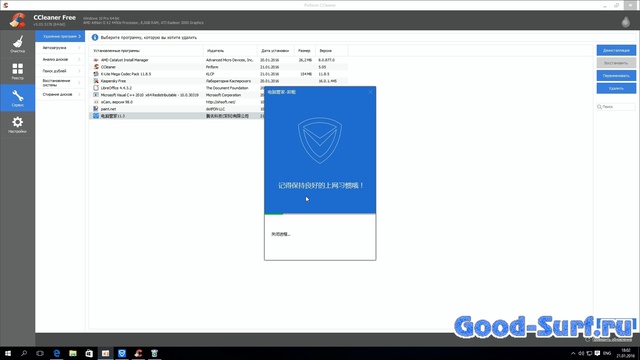Click the Переименовать button
This screenshot has height=360, width=640.
(x=616, y=76)
